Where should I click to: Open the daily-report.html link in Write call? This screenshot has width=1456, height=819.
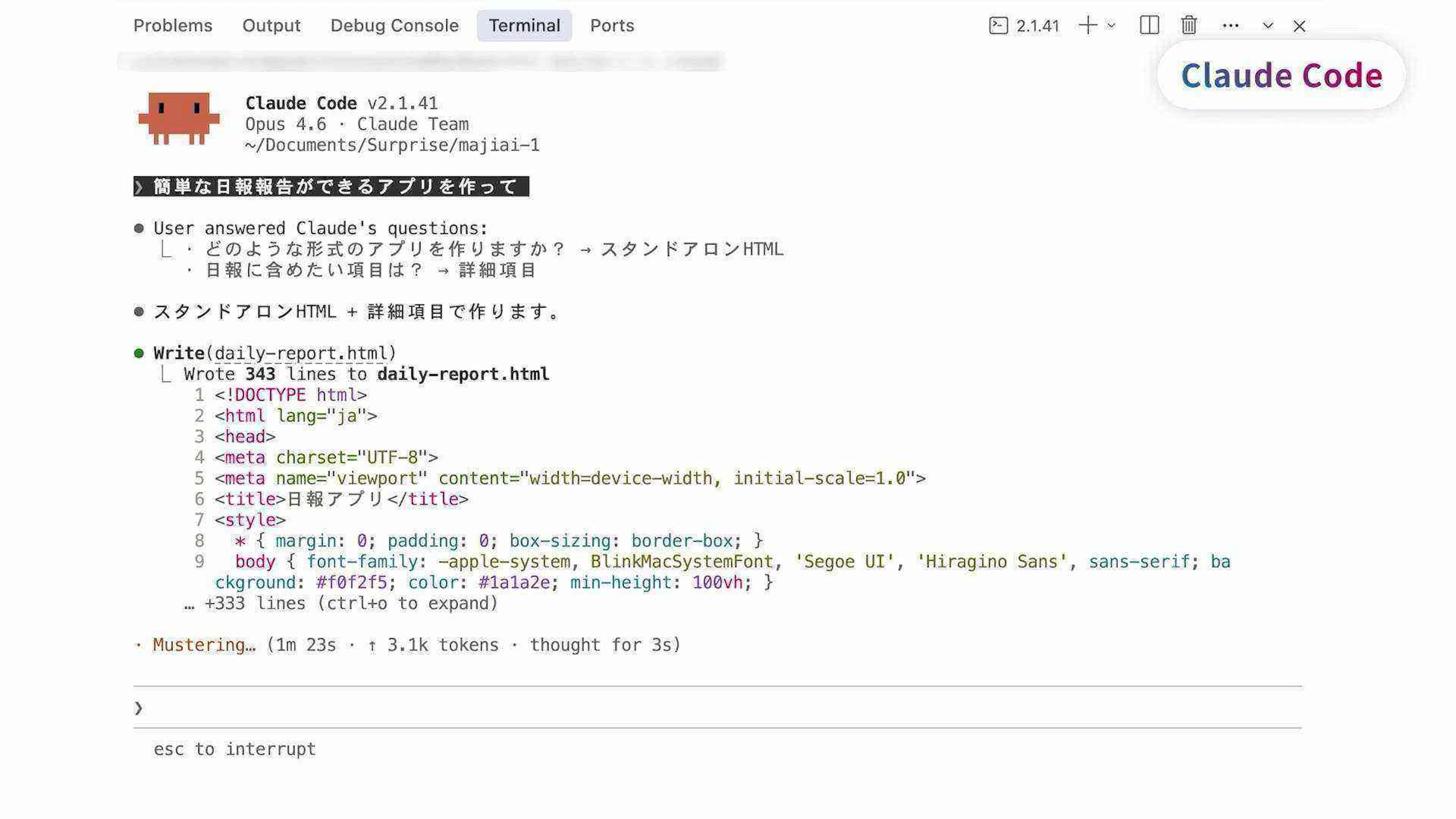301,354
